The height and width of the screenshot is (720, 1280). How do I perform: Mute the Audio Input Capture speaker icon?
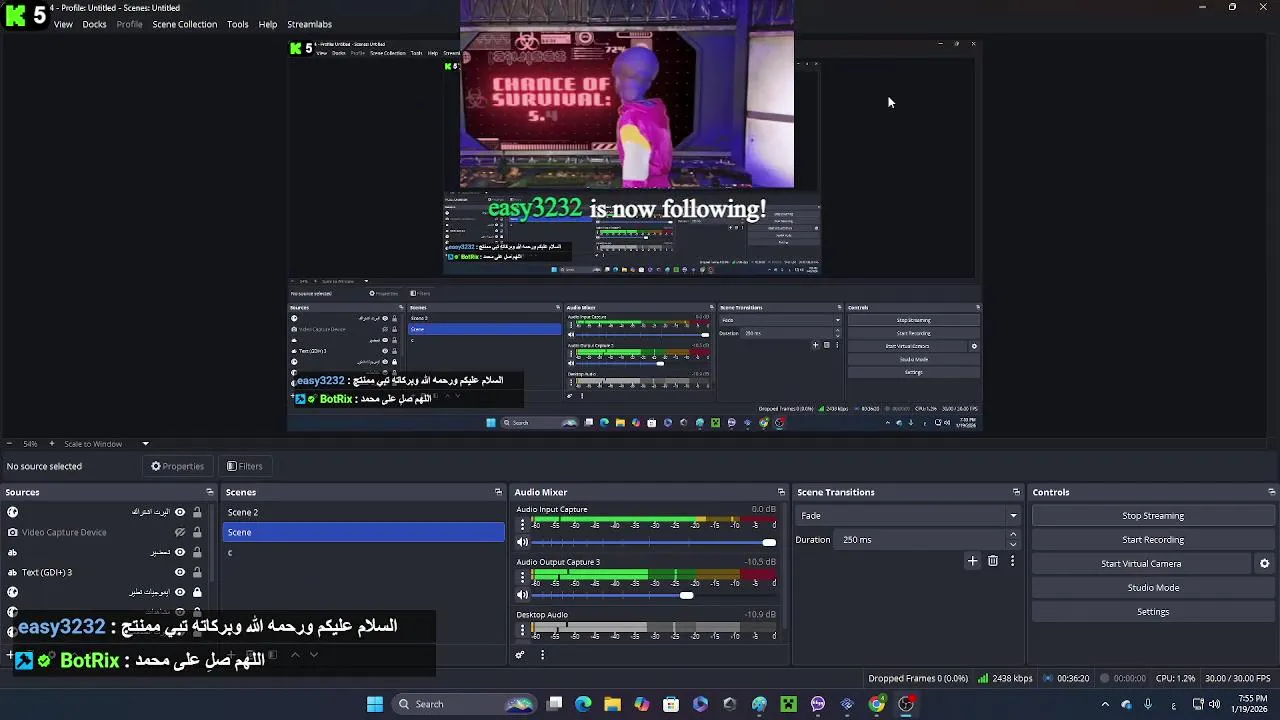tap(522, 542)
